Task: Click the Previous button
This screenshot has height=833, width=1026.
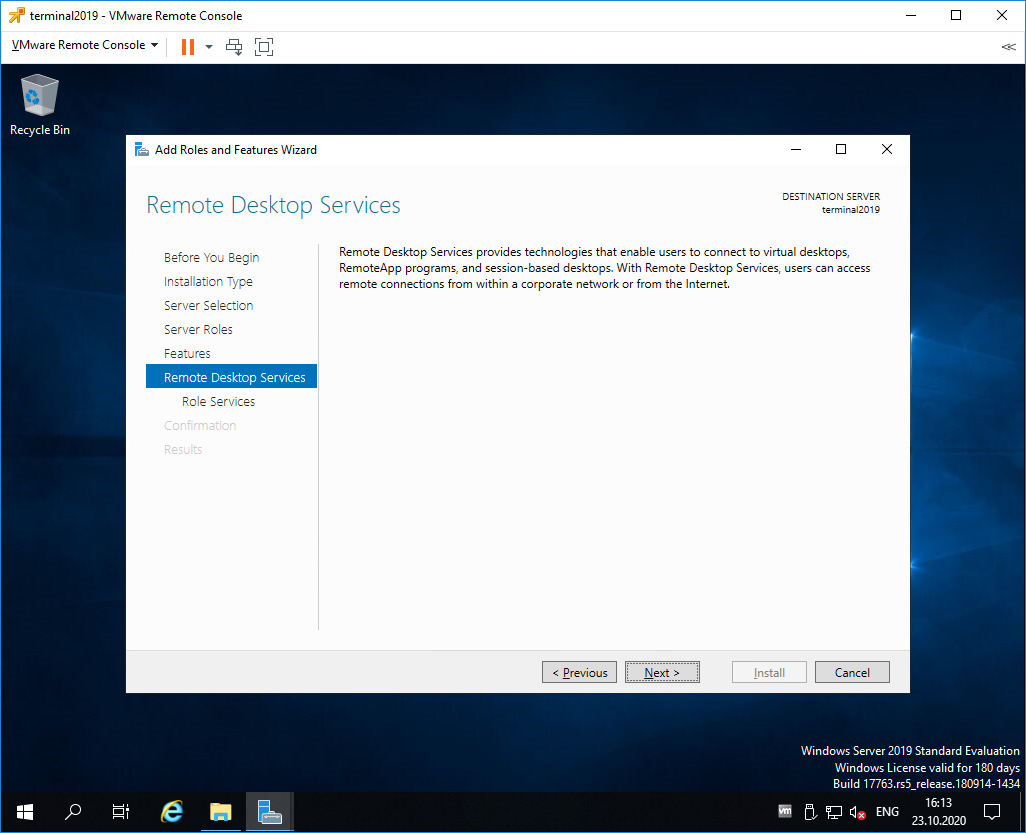Action: pos(579,672)
